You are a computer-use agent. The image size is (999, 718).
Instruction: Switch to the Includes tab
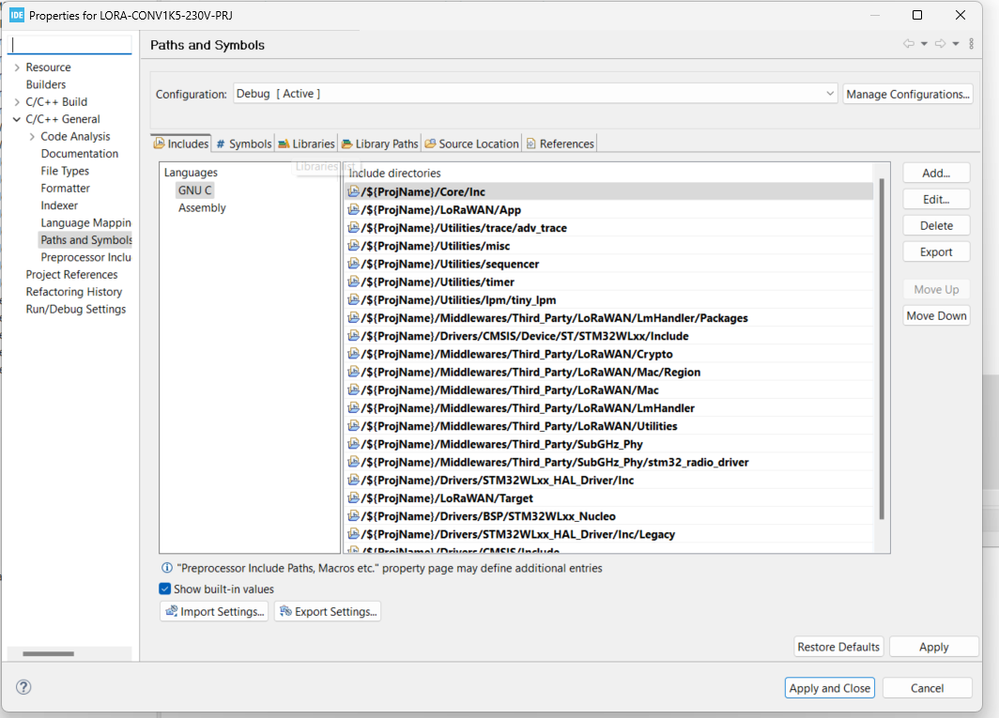(182, 144)
